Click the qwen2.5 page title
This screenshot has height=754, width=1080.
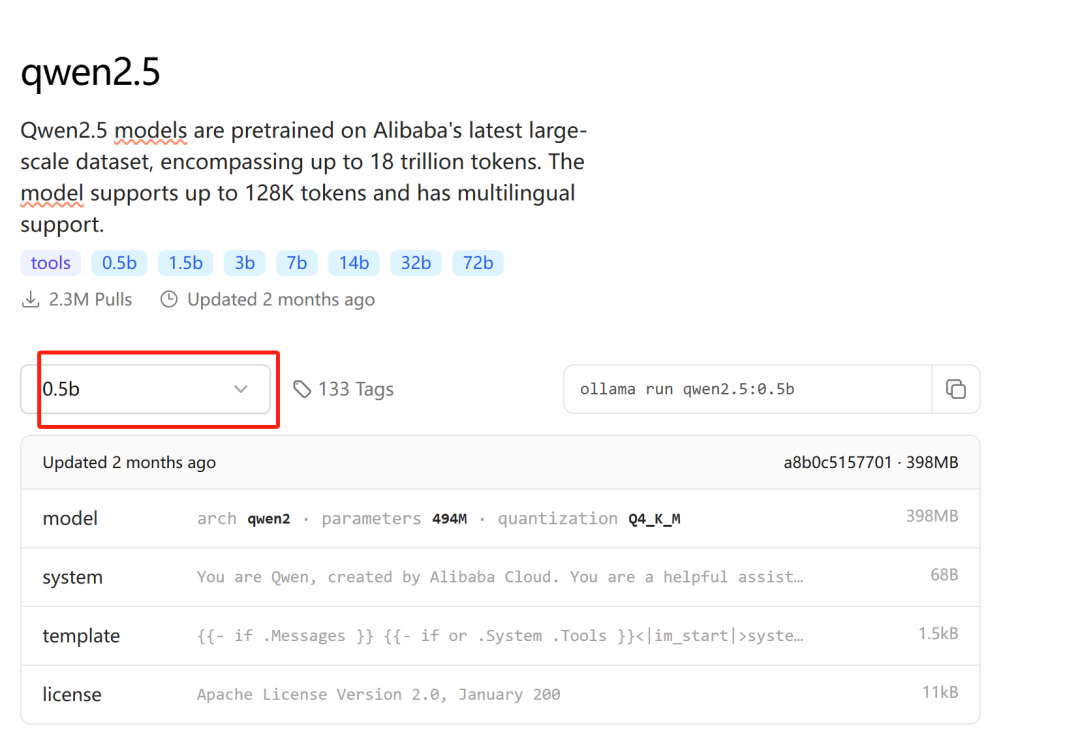click(90, 72)
